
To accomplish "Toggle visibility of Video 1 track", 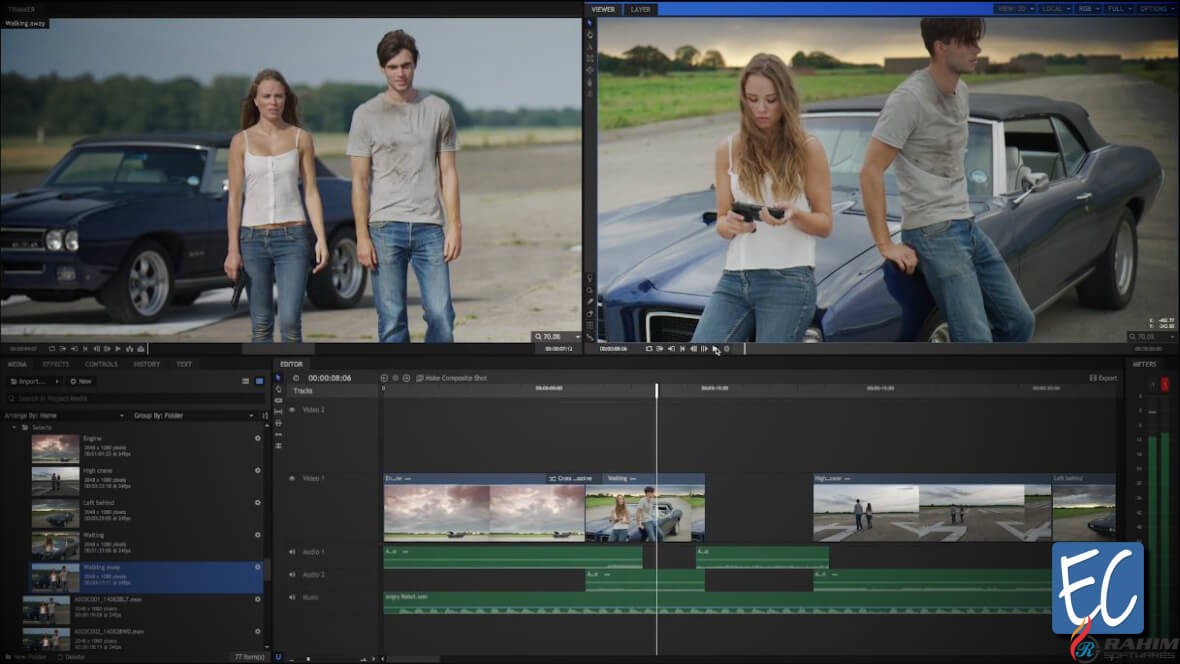I will click(292, 479).
